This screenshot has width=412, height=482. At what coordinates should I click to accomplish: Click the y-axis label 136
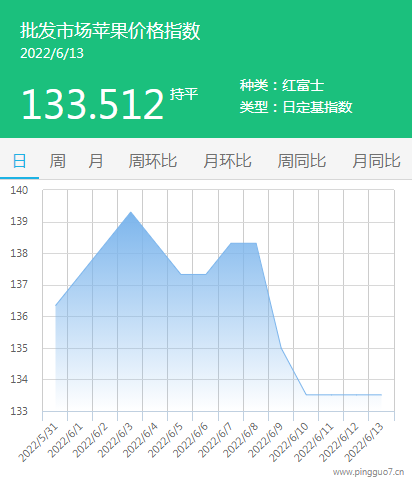click(19, 316)
